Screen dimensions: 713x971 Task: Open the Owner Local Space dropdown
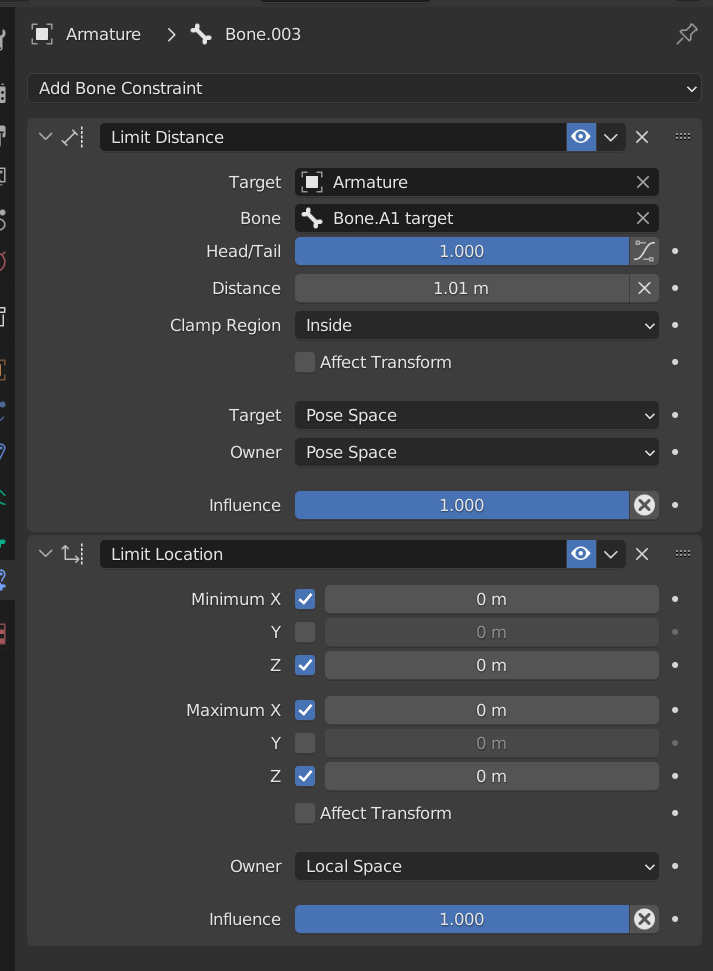coord(477,866)
